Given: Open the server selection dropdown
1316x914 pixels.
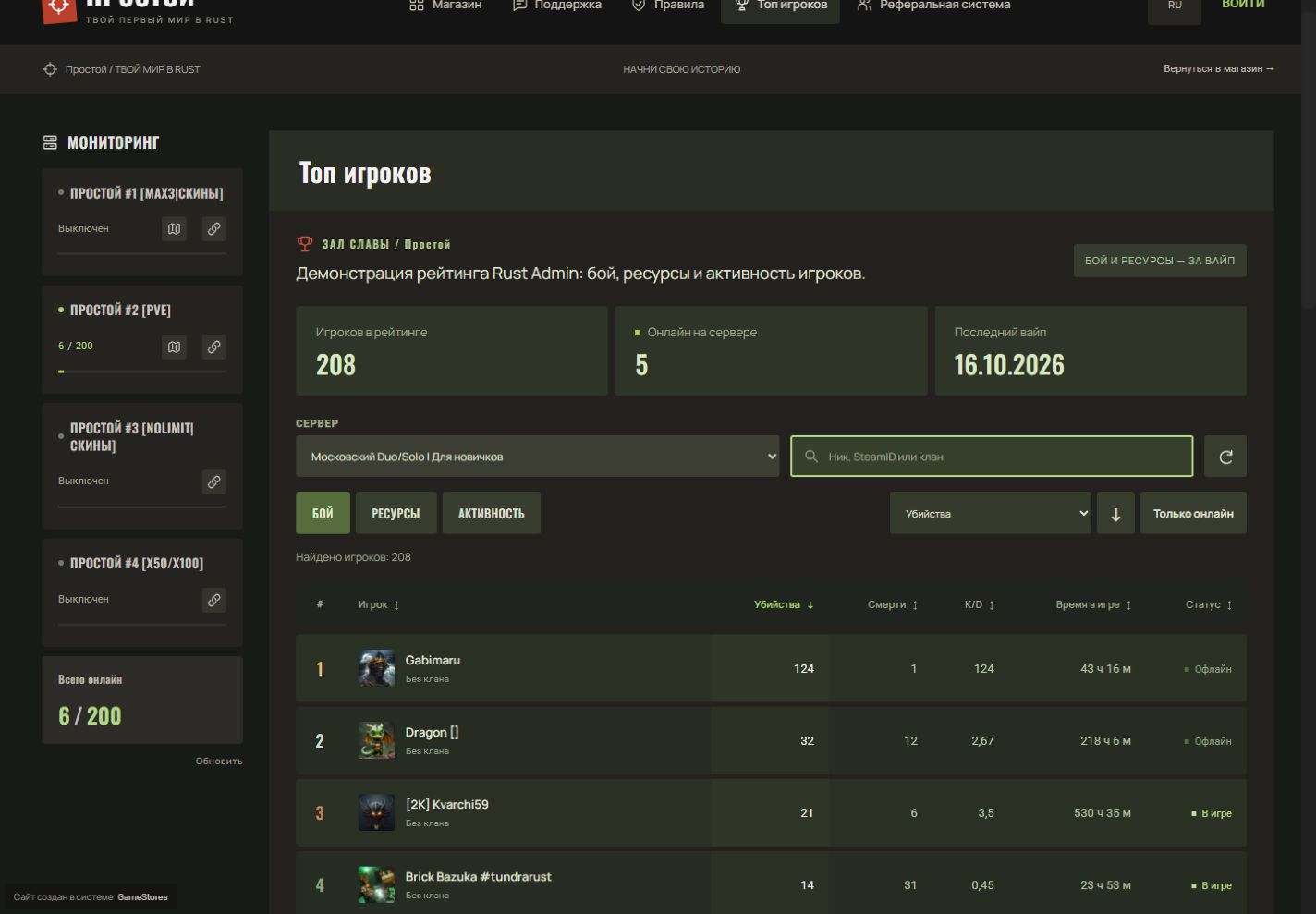Looking at the screenshot, I should coord(538,457).
